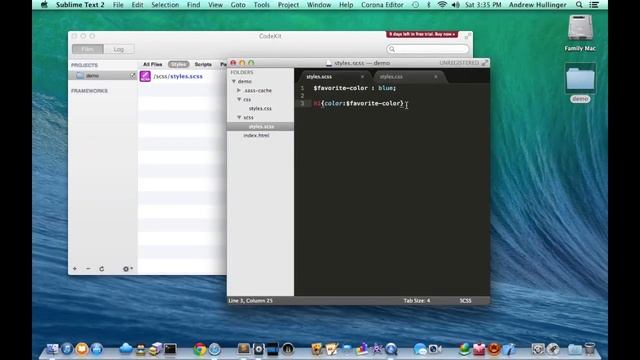Click the volume icon in the menu bar
This screenshot has height=360, width=640.
coord(456,5)
